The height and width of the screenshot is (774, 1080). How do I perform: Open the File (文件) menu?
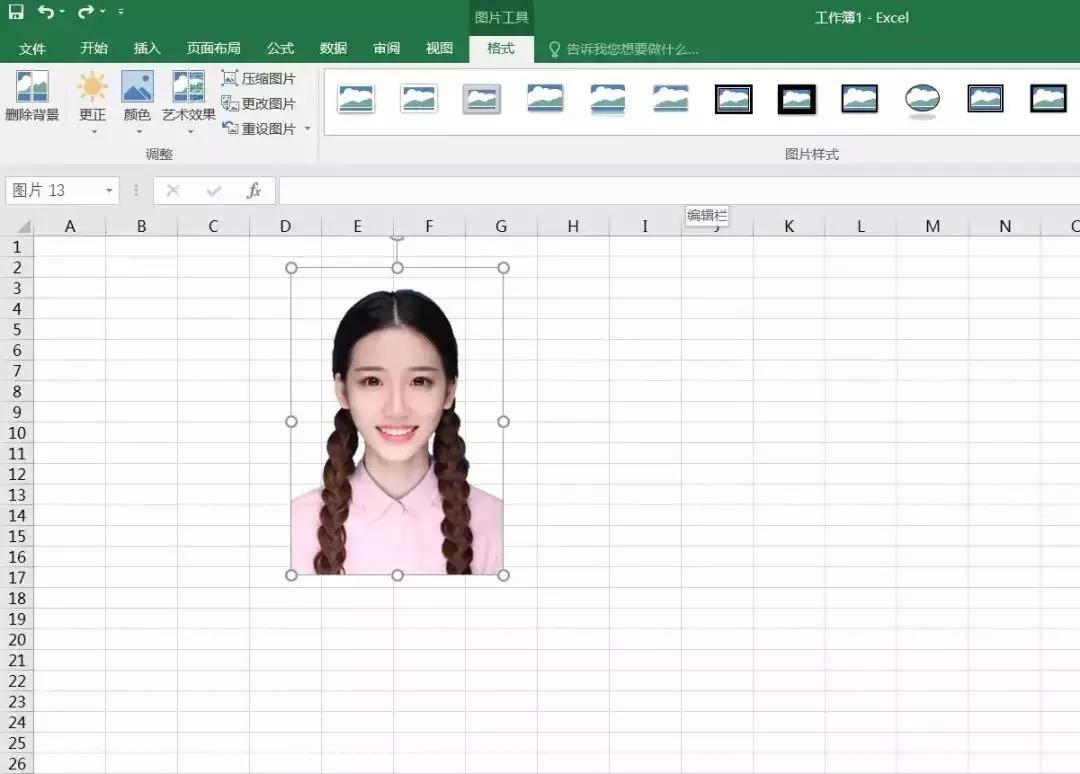[x=33, y=48]
